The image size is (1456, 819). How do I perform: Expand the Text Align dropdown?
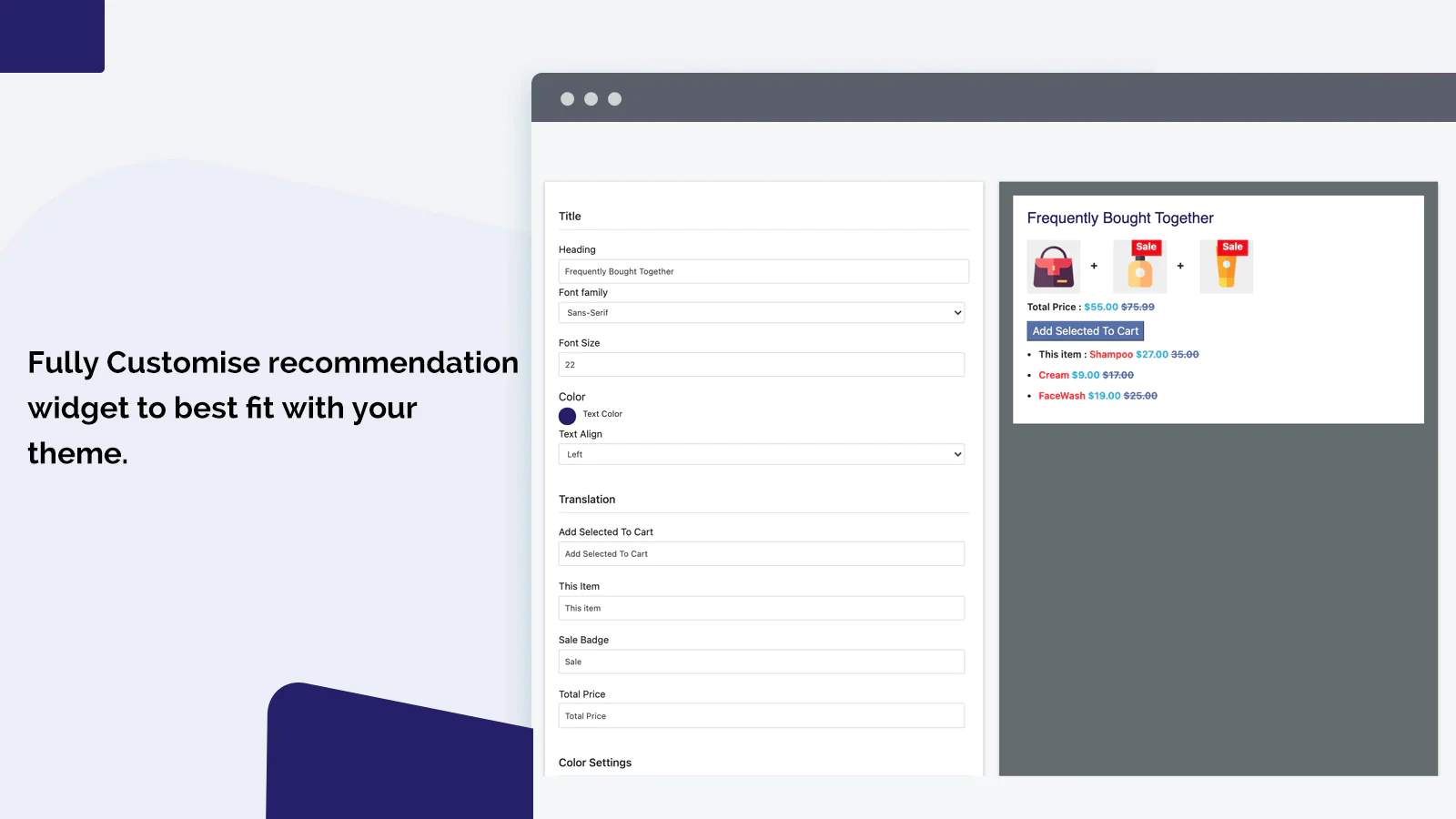pos(761,454)
